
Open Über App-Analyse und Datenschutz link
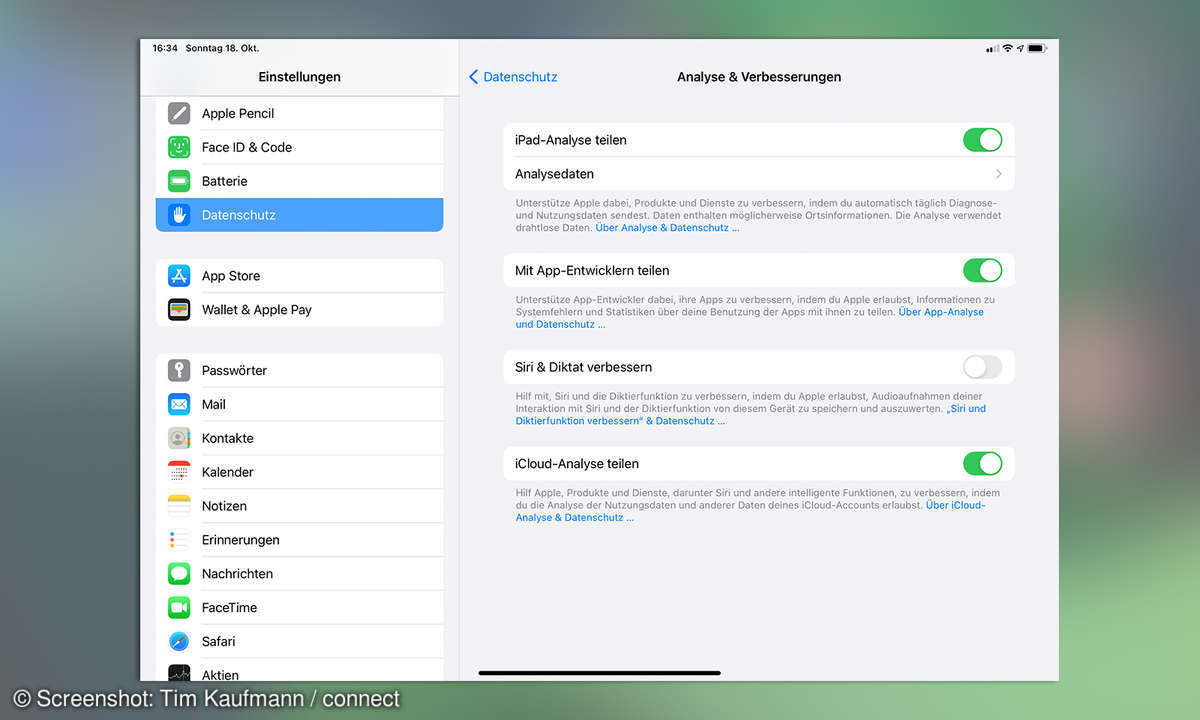tap(750, 318)
